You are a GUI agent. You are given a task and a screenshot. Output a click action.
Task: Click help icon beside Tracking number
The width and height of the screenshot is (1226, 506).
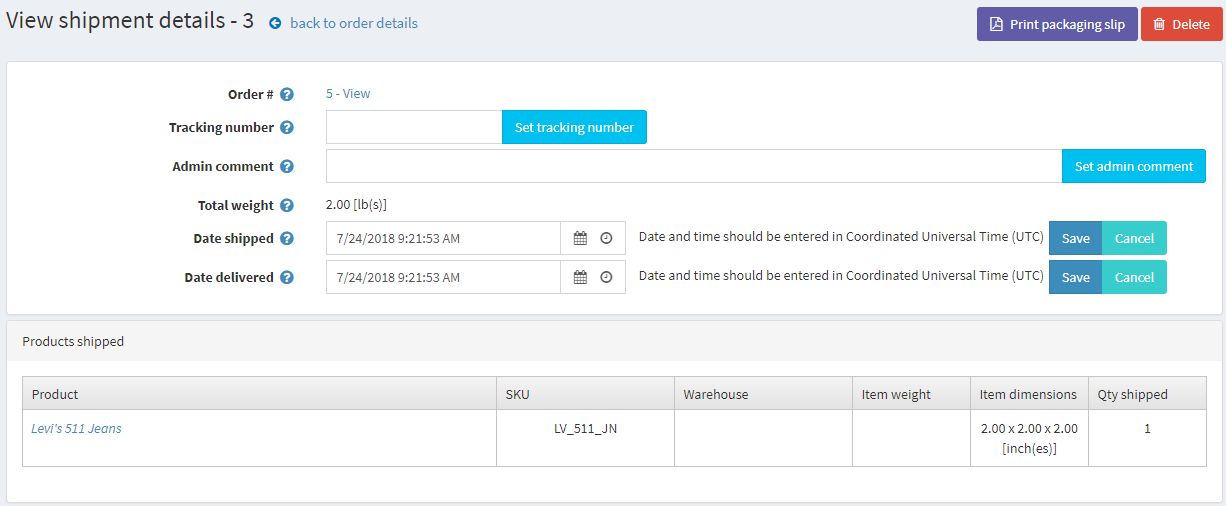point(287,128)
